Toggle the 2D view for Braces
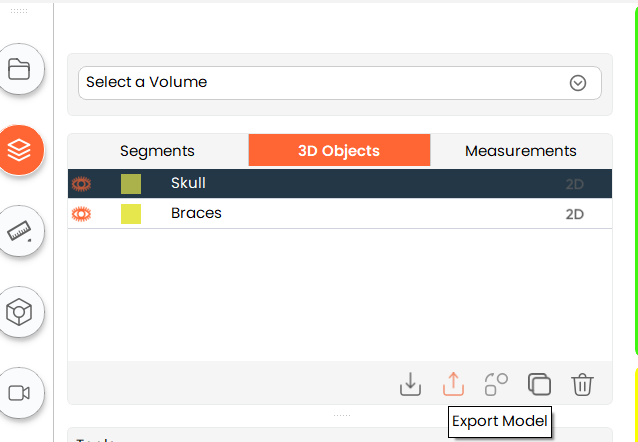 (x=574, y=214)
